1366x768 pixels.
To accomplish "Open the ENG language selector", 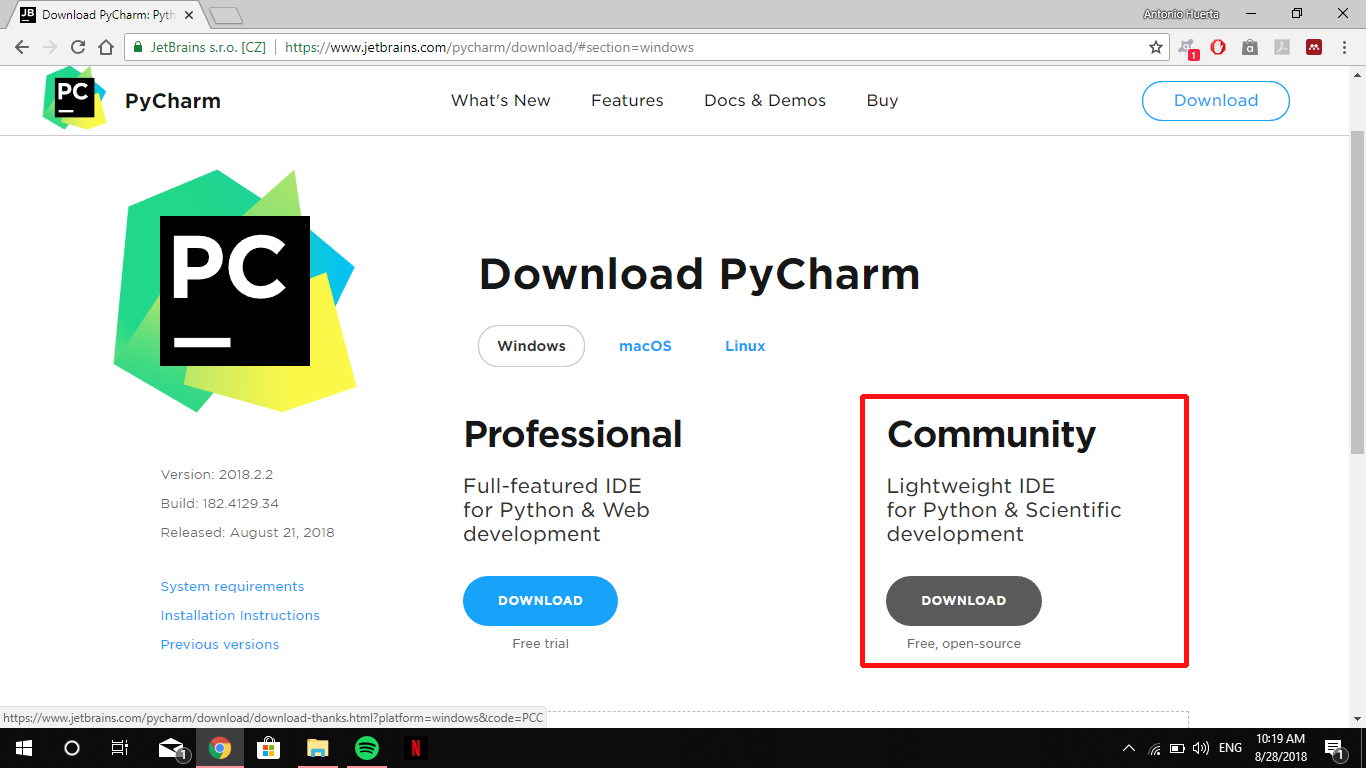I will (x=1229, y=747).
